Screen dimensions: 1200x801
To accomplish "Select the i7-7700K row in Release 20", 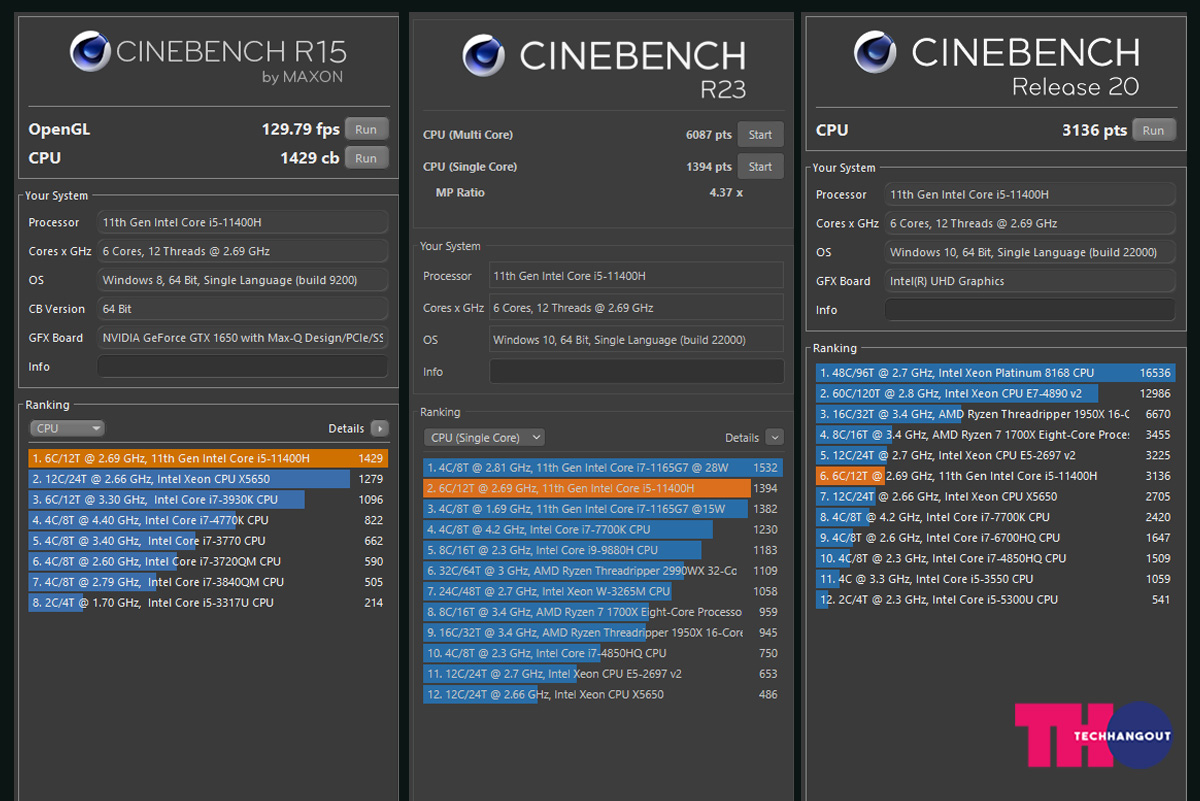I will click(x=996, y=517).
